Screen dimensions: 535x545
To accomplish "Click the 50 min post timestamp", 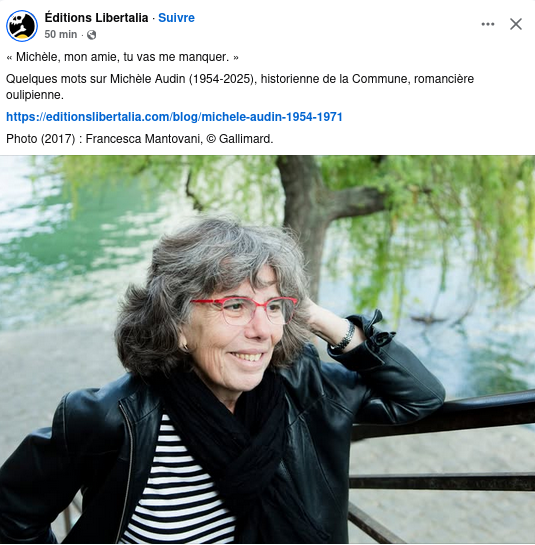I will coord(61,34).
